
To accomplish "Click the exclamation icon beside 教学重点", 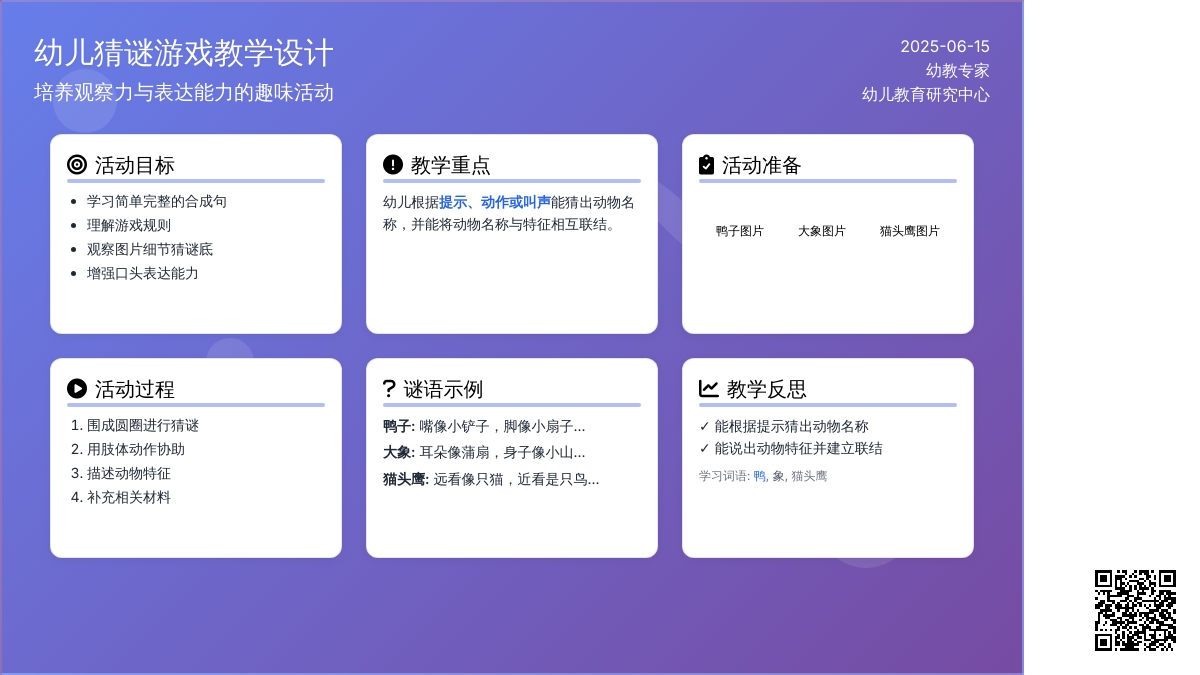I will tap(393, 165).
